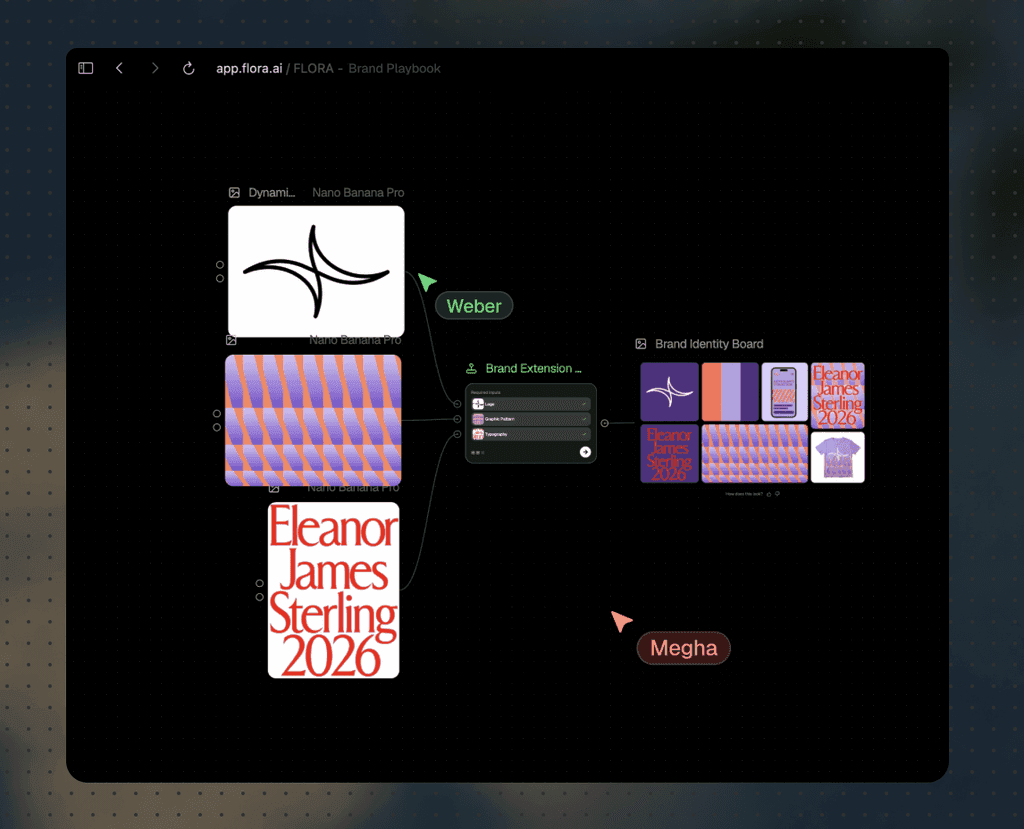Viewport: 1024px width, 829px height.
Task: Select the Eleanor James Sterling typography node
Action: [334, 590]
